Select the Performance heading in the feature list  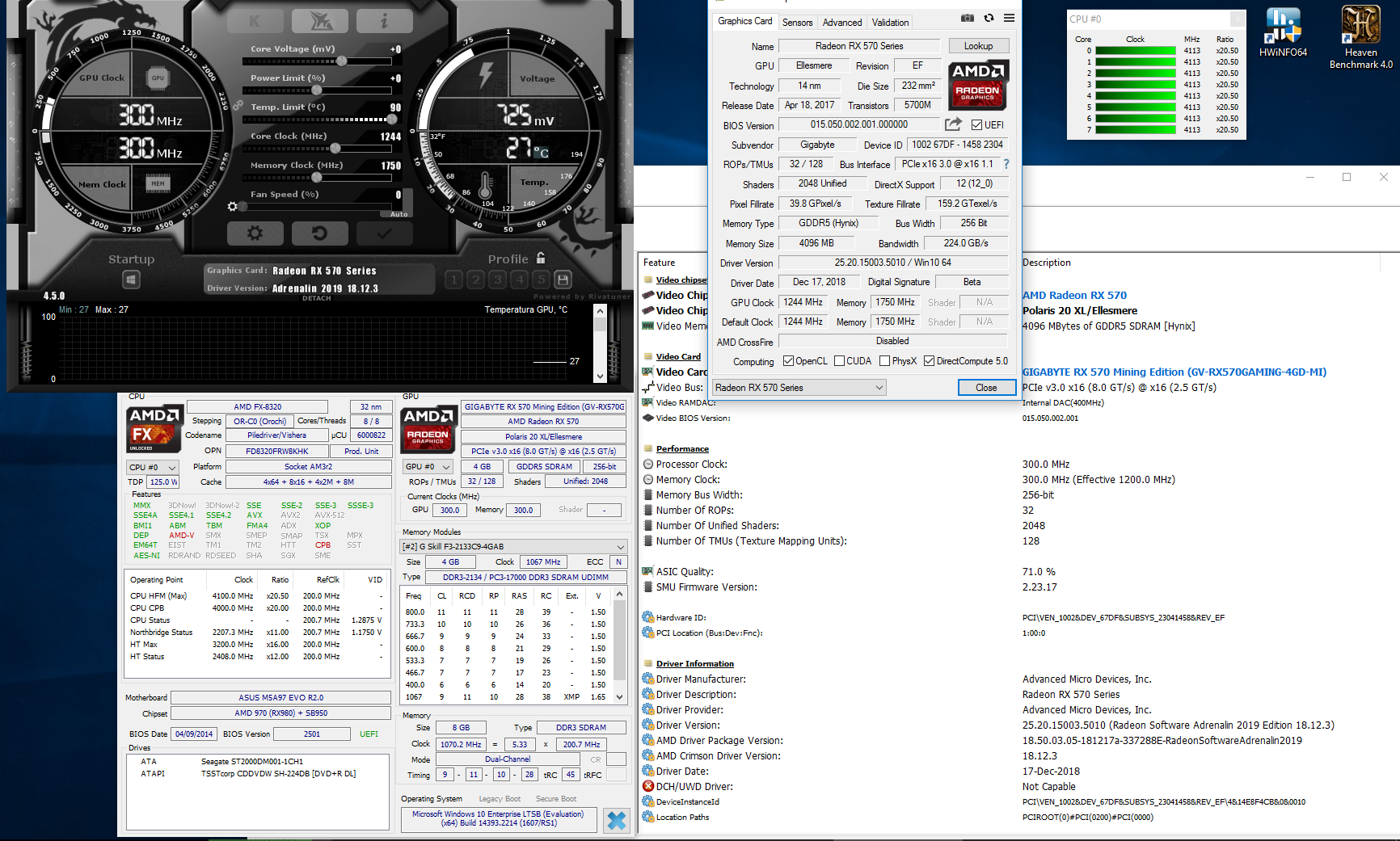pyautogui.click(x=682, y=449)
